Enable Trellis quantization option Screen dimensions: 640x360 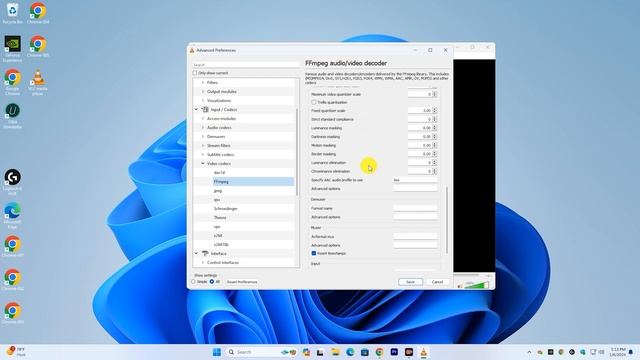coord(313,102)
